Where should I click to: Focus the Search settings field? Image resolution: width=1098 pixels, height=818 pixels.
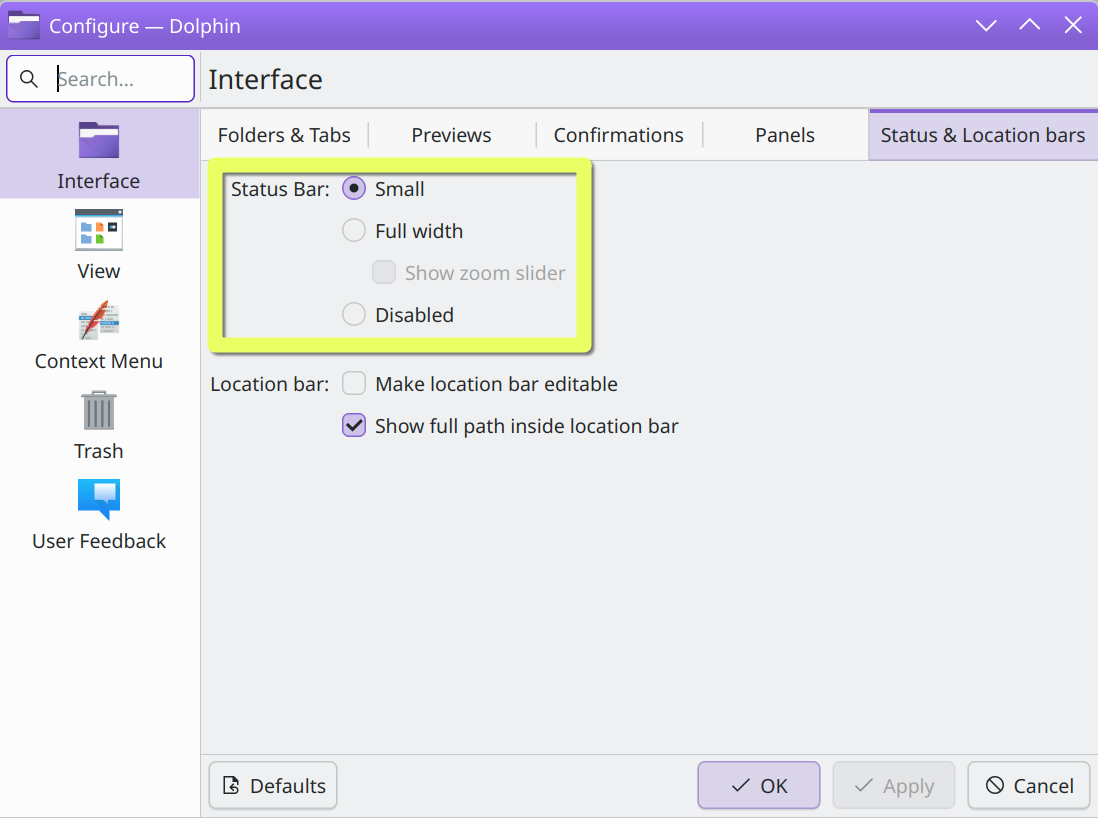101,79
